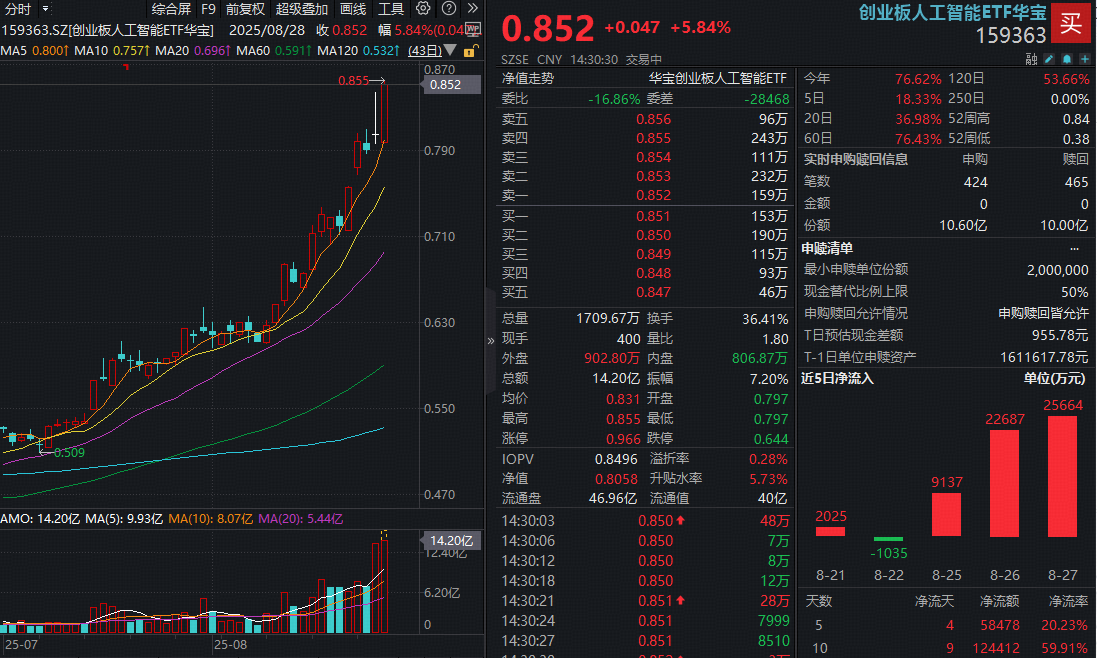This screenshot has width=1097, height=658.
Task: Toggle 超级叠加 overlay mode
Action: [302, 9]
